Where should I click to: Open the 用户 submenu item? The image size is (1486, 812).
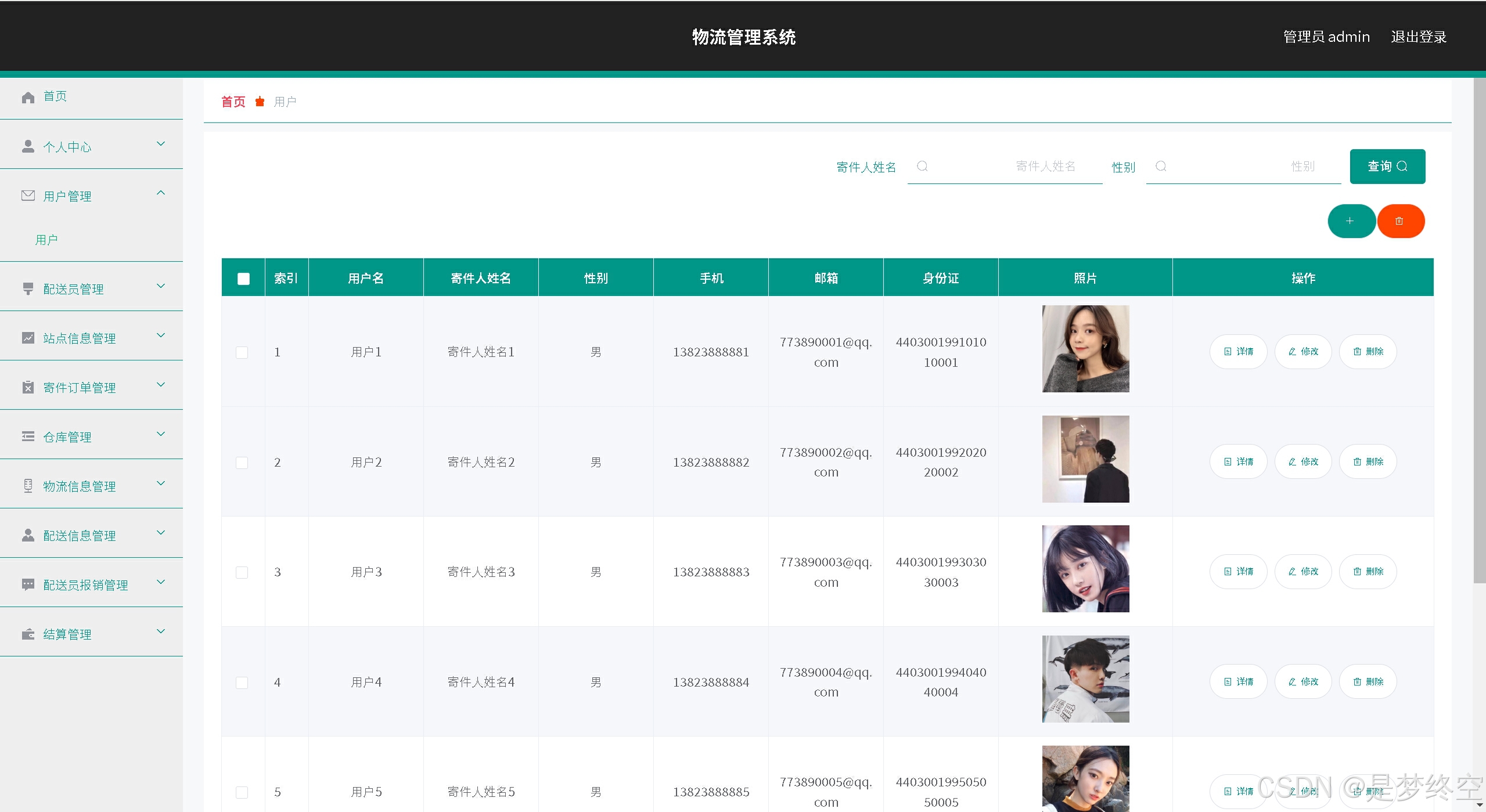pyautogui.click(x=46, y=240)
